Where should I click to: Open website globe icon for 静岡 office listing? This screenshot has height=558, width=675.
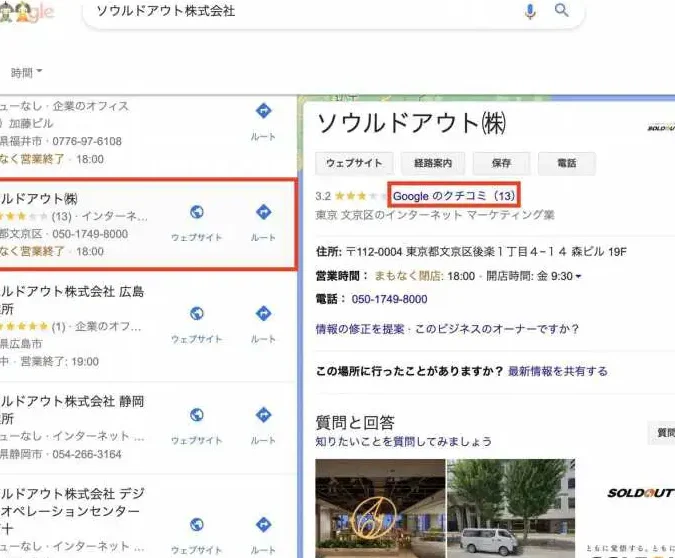coord(197,414)
